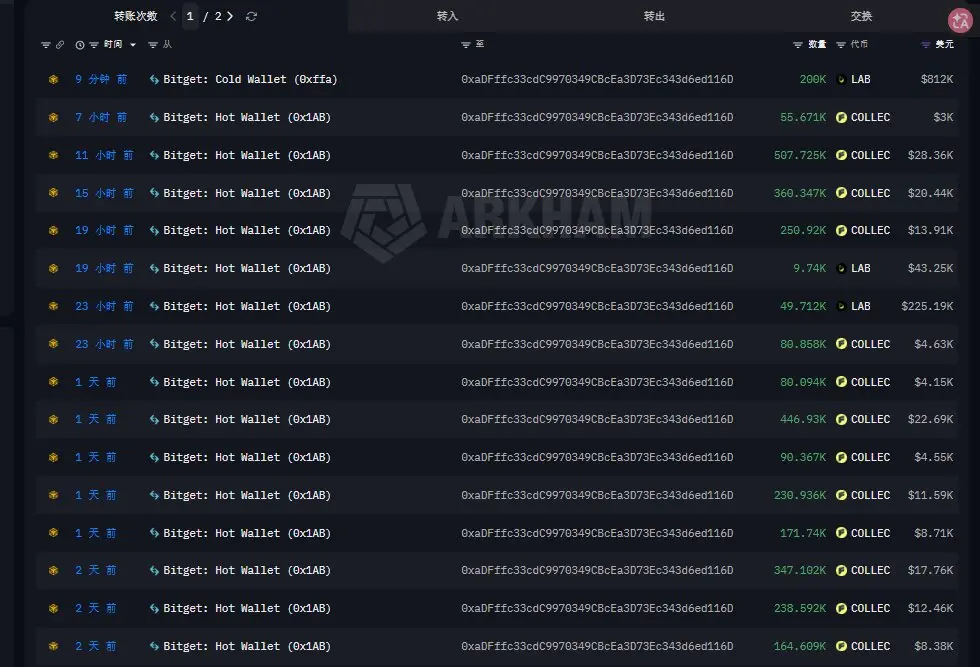Viewport: 980px width, 667px height.
Task: Go to the previous transfers page
Action: pos(173,16)
